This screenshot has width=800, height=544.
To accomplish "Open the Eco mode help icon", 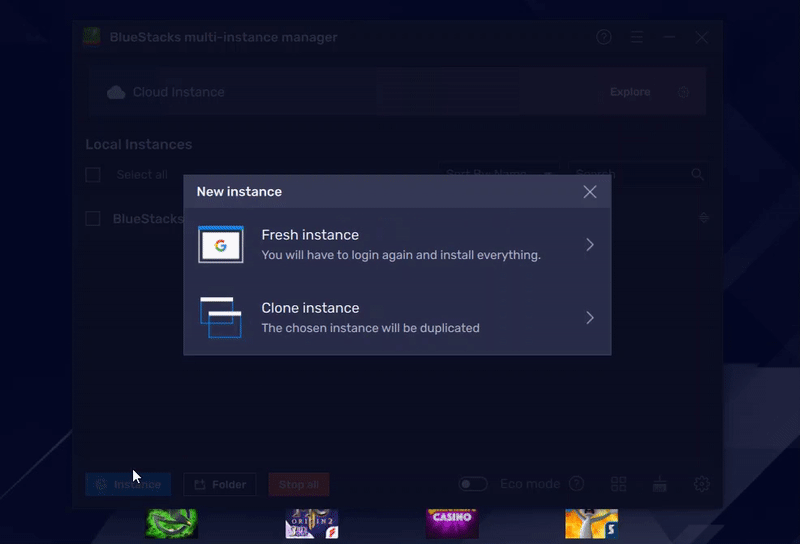I will tap(577, 483).
